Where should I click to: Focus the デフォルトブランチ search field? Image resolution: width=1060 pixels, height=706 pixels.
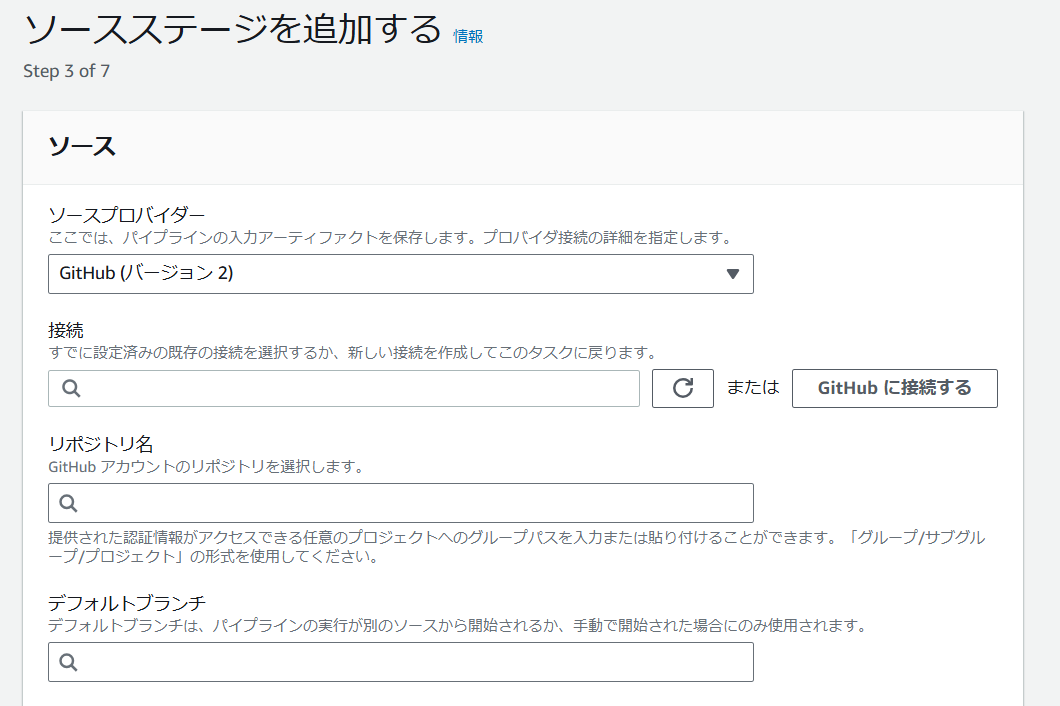click(x=400, y=662)
